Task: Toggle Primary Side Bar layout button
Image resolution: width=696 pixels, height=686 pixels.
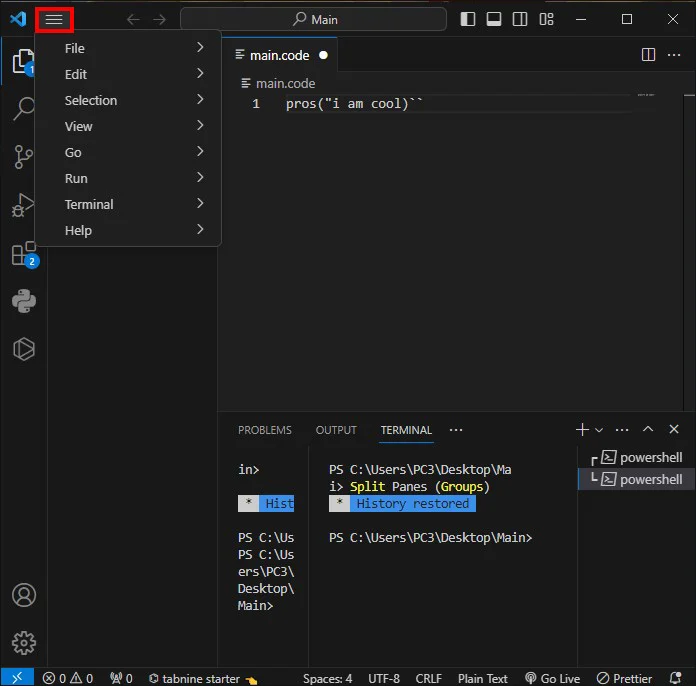Action: click(468, 19)
